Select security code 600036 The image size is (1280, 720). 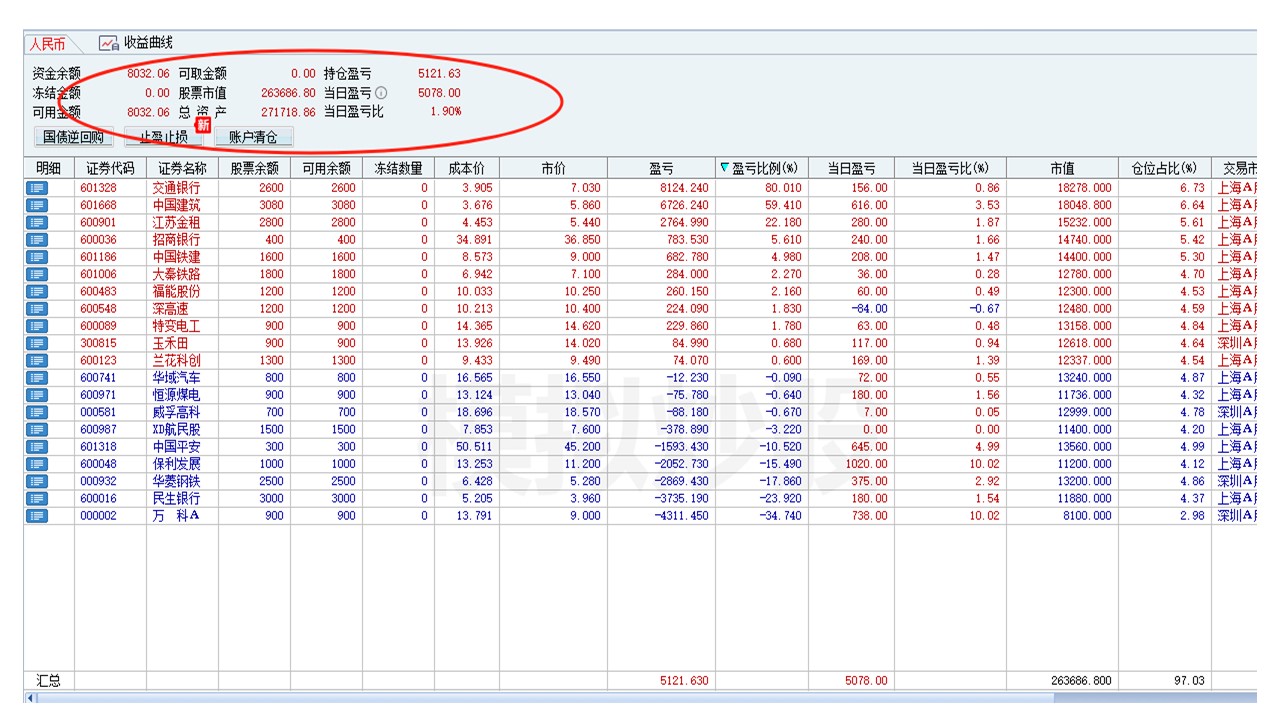[98, 240]
